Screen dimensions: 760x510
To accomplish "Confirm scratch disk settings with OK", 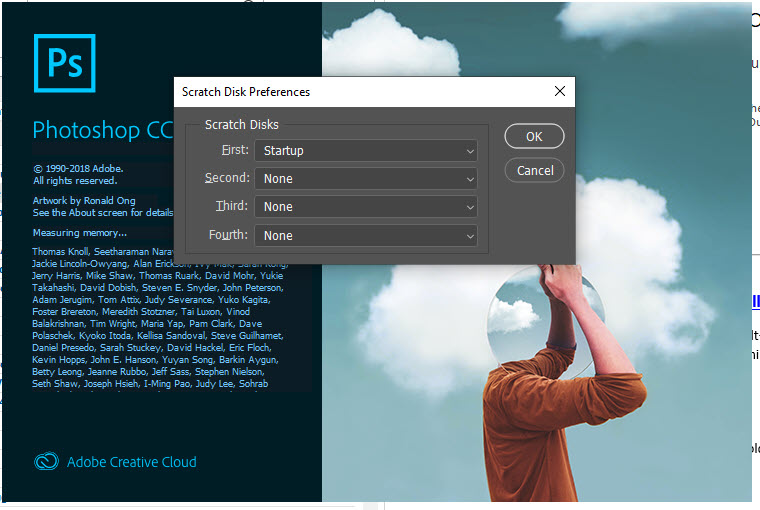I will pyautogui.click(x=534, y=137).
